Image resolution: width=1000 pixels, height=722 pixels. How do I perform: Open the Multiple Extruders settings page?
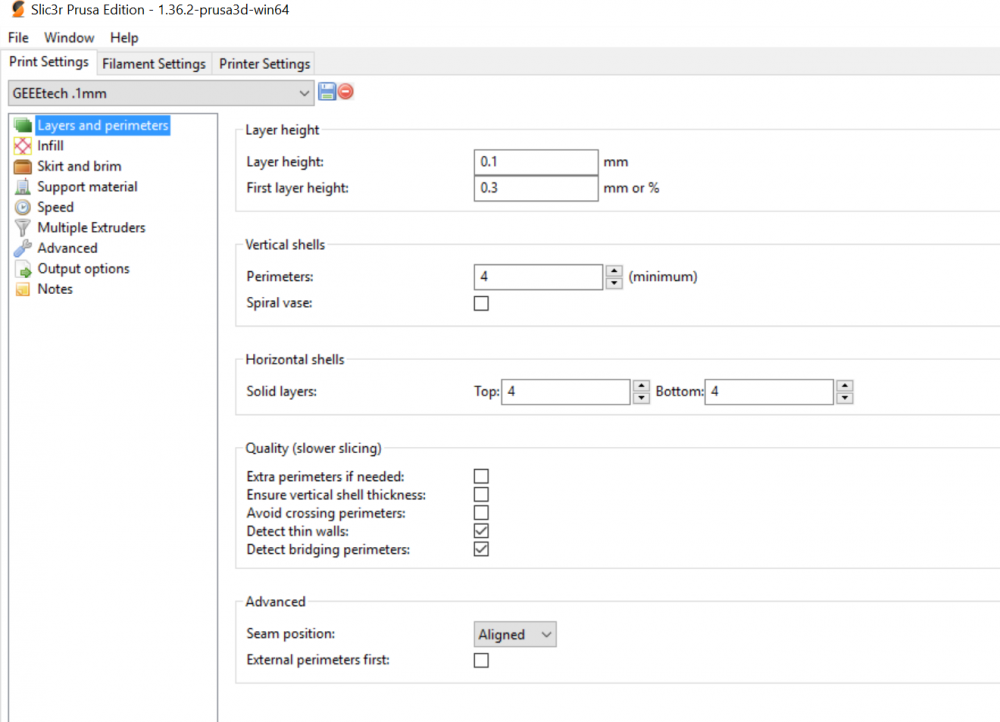(x=91, y=228)
